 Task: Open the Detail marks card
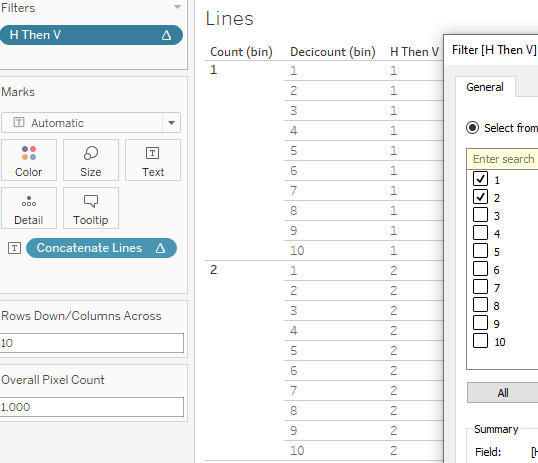tap(29, 208)
